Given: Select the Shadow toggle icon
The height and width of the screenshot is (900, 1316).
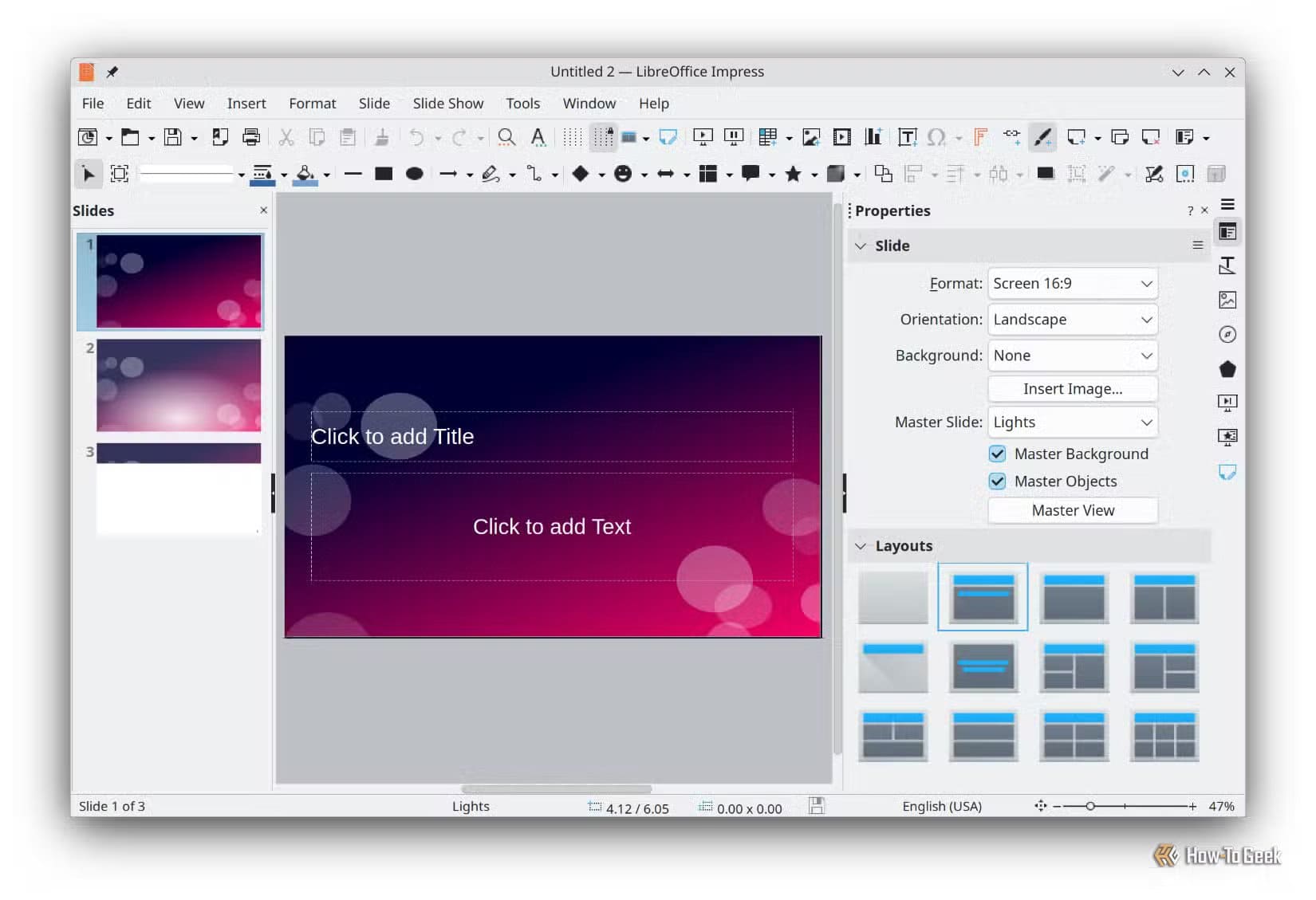Looking at the screenshot, I should [1046, 174].
